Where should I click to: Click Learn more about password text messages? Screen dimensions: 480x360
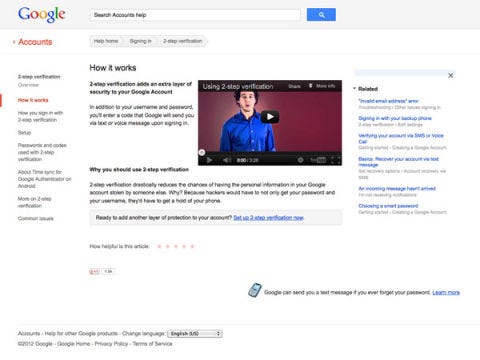pyautogui.click(x=446, y=293)
